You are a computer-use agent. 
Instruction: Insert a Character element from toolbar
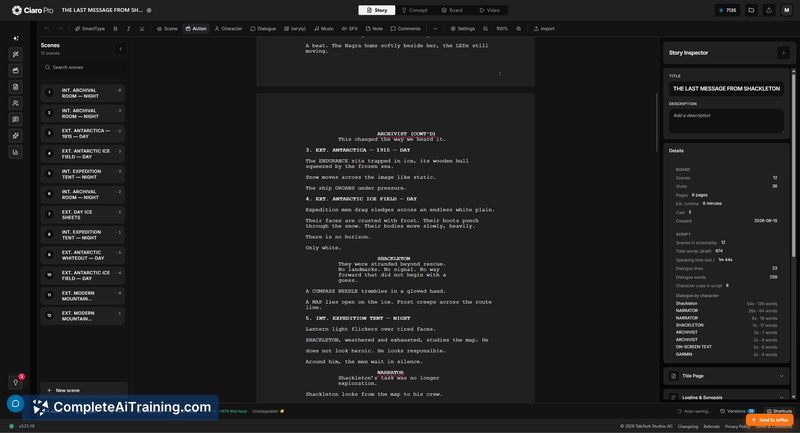coord(228,29)
